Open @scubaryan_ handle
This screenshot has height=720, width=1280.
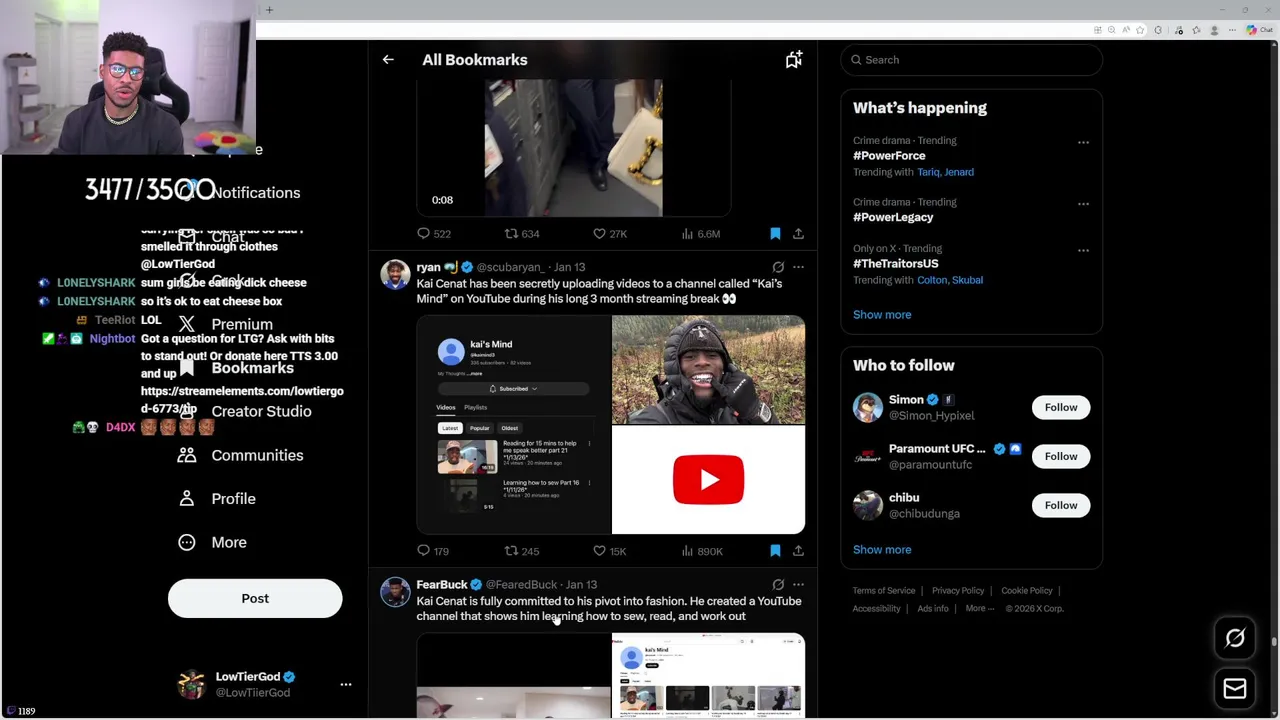point(511,267)
